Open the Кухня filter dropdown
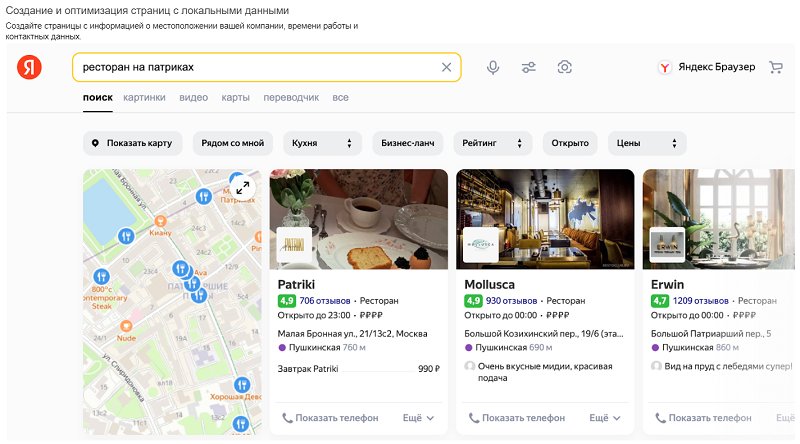The height and width of the screenshot is (444, 800). click(x=322, y=143)
